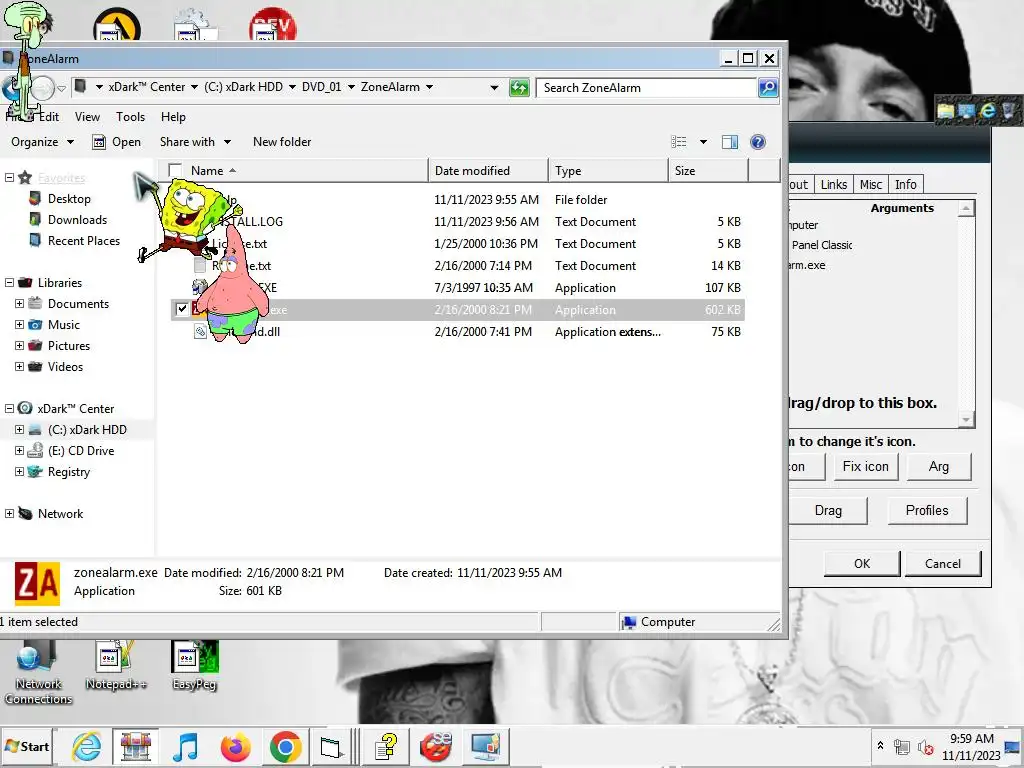1024x768 pixels.
Task: Click the Recent Places icon in navigation pane
Action: [x=35, y=240]
